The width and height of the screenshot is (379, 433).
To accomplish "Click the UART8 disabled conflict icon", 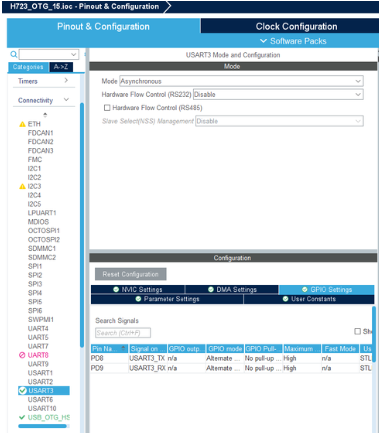I will 22,355.
